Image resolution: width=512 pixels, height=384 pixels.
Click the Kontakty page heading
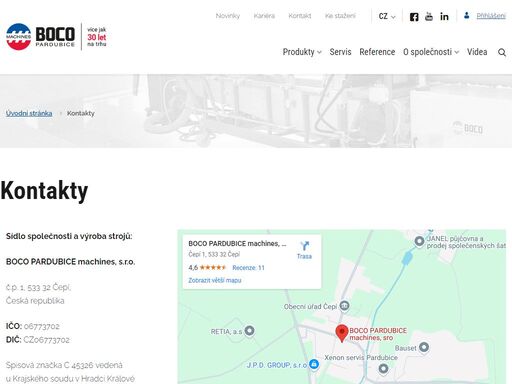pos(44,191)
